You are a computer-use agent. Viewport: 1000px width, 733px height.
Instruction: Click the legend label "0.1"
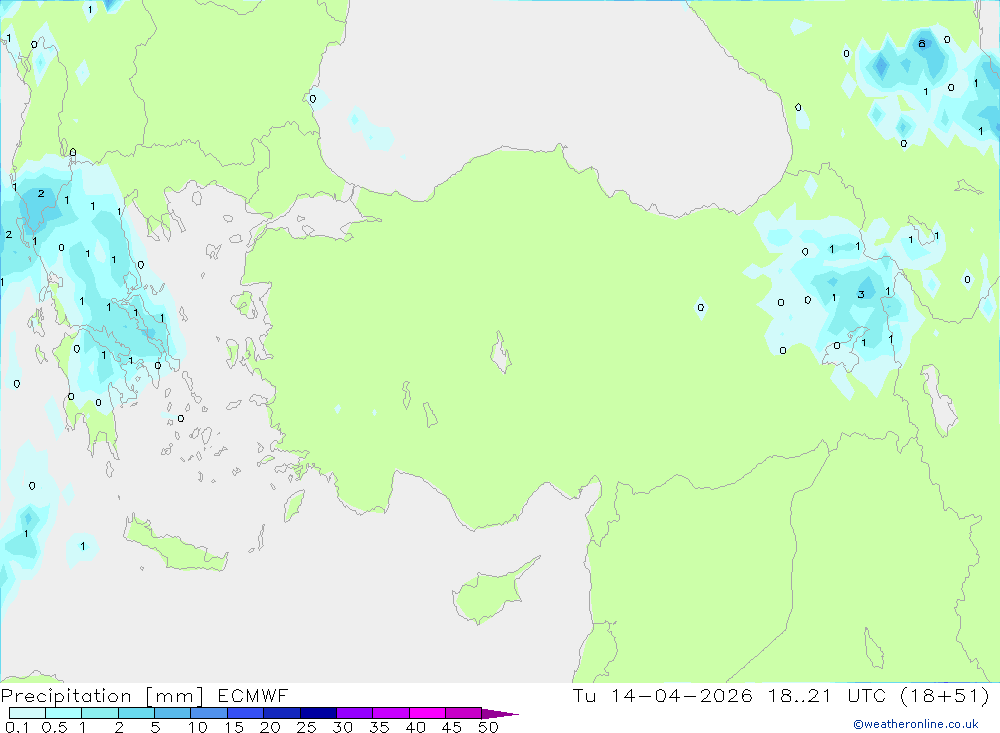coord(17,727)
